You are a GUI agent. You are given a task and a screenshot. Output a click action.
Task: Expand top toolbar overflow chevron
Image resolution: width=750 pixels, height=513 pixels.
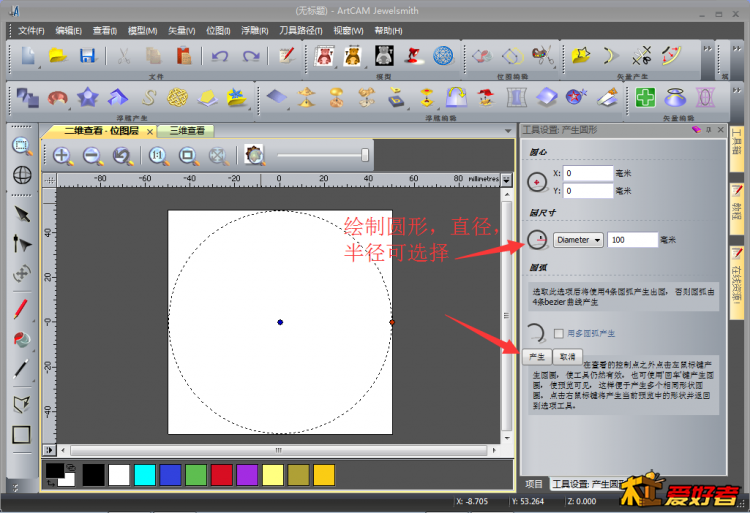pos(707,49)
